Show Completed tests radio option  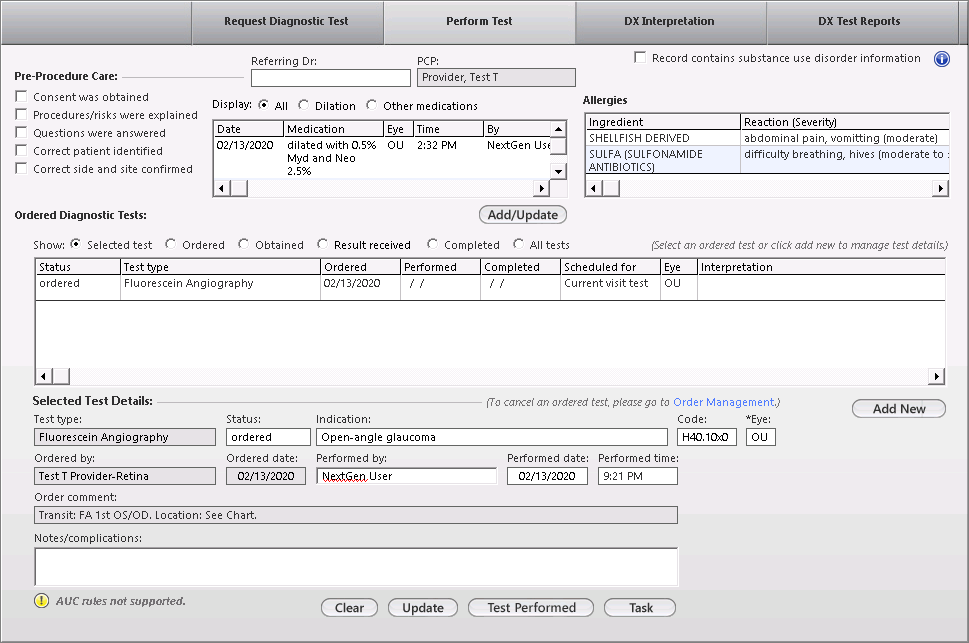pyautogui.click(x=433, y=244)
